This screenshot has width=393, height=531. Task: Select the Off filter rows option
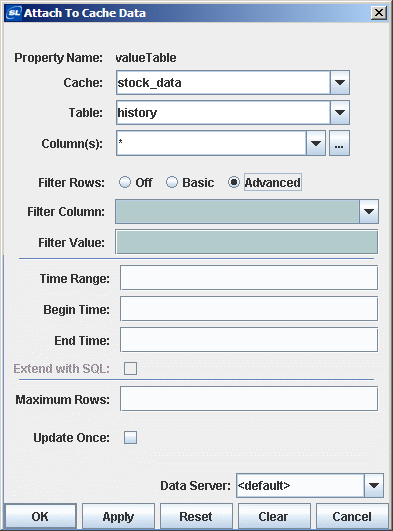click(x=125, y=182)
